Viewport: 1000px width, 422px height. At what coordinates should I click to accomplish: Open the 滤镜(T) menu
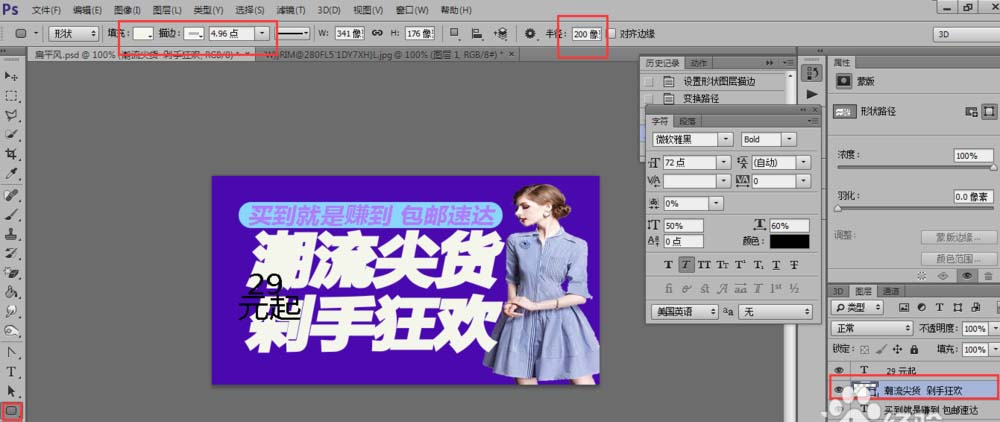click(x=291, y=10)
